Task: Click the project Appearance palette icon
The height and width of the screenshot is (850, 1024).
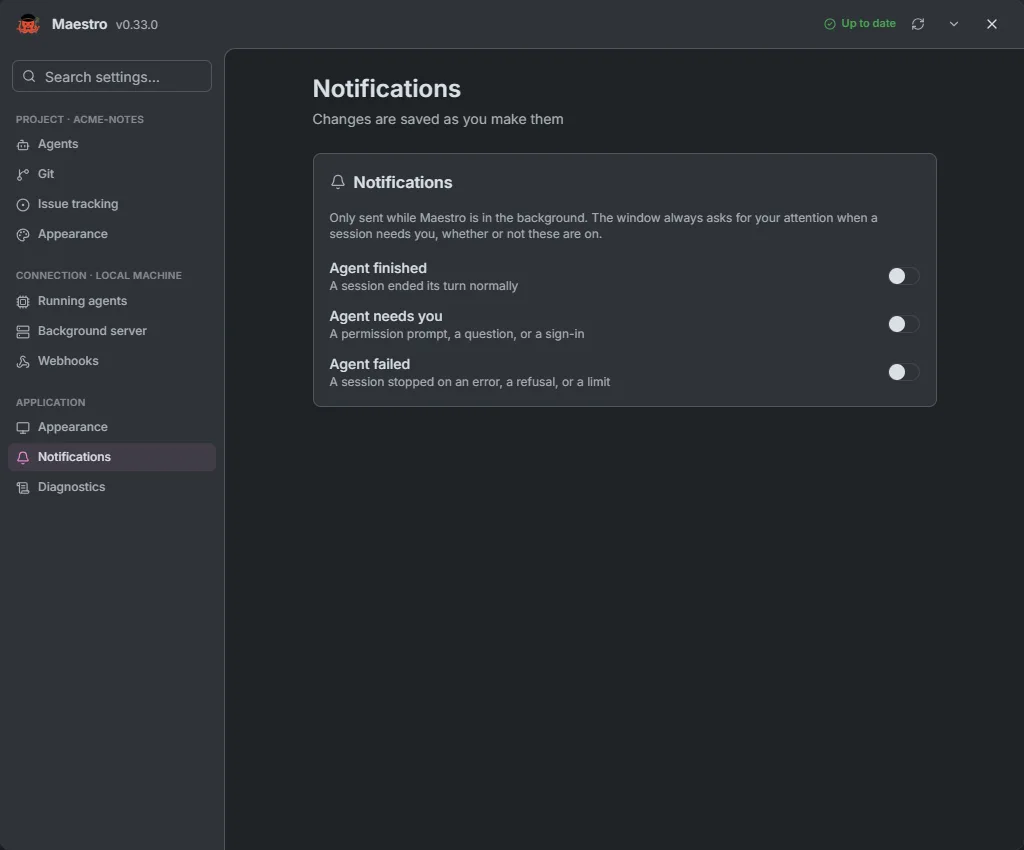Action: (23, 234)
